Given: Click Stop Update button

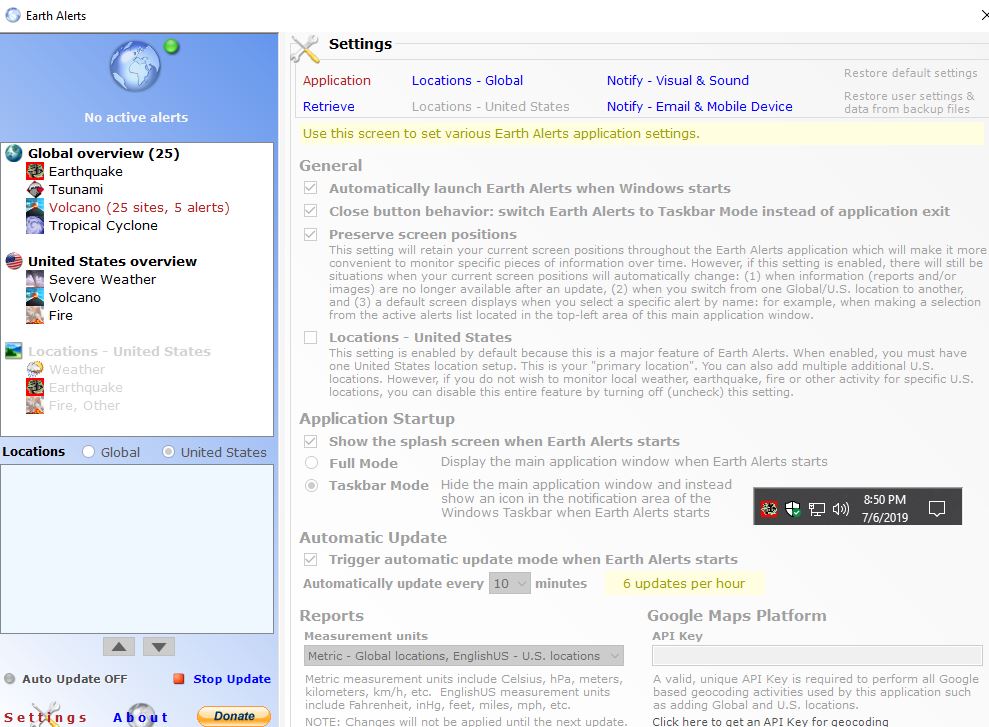Looking at the screenshot, I should pos(232,679).
